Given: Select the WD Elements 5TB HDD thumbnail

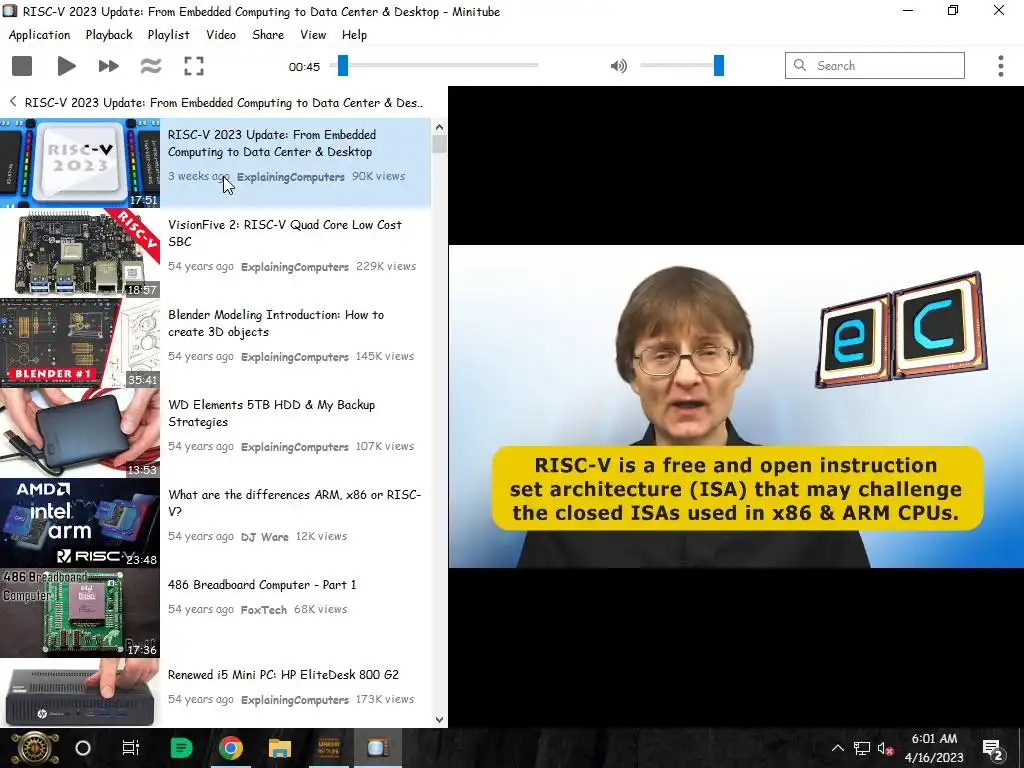Looking at the screenshot, I should [x=80, y=434].
